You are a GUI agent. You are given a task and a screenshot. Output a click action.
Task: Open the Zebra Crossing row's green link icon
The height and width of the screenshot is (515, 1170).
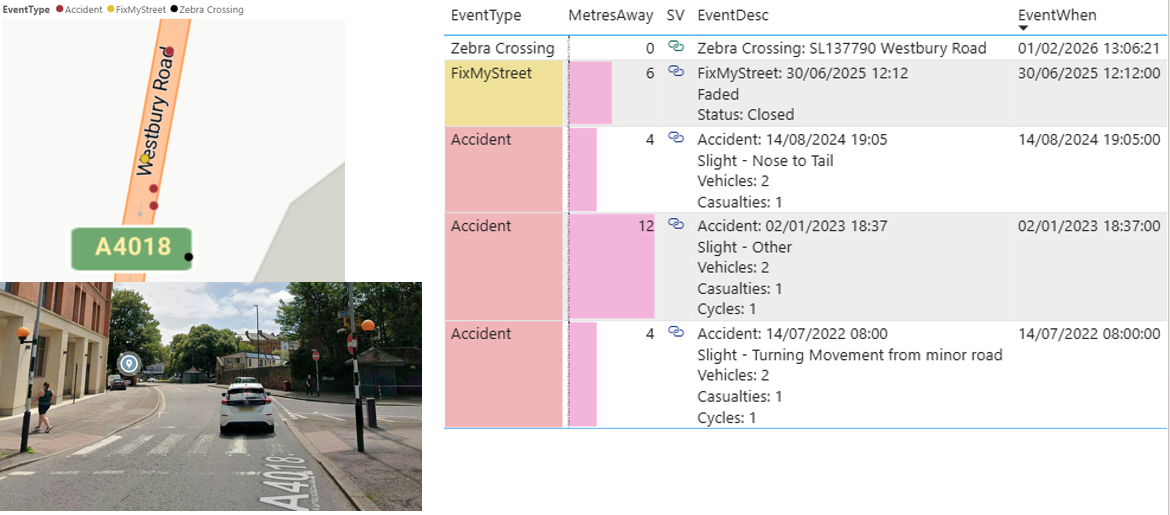click(x=675, y=47)
